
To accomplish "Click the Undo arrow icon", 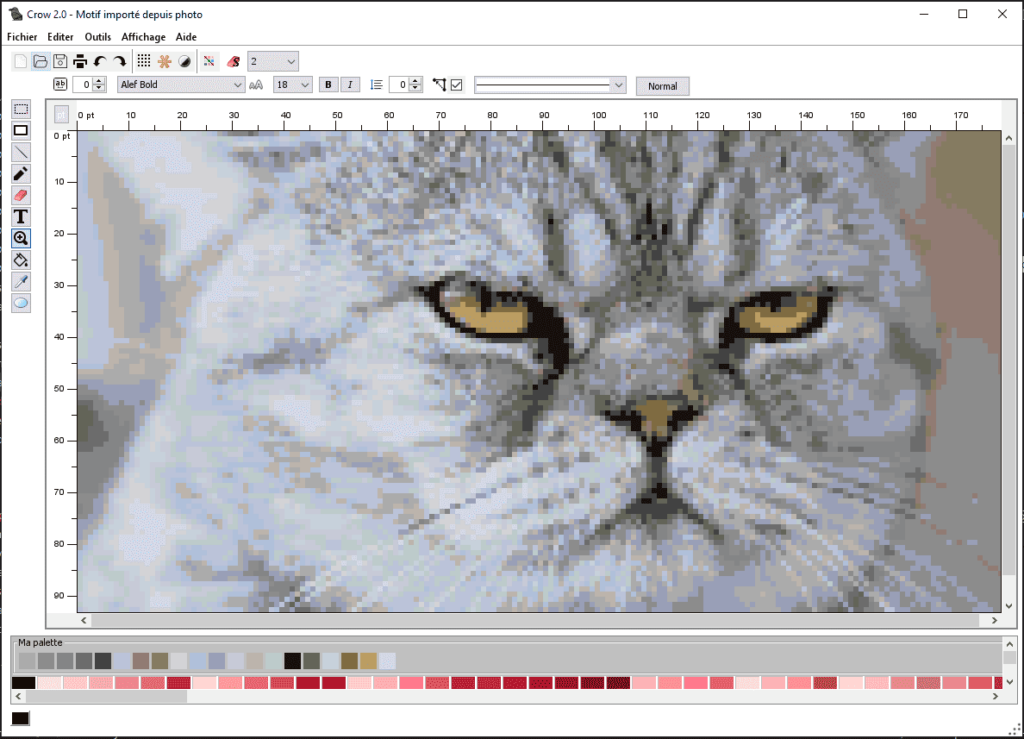I will point(100,62).
